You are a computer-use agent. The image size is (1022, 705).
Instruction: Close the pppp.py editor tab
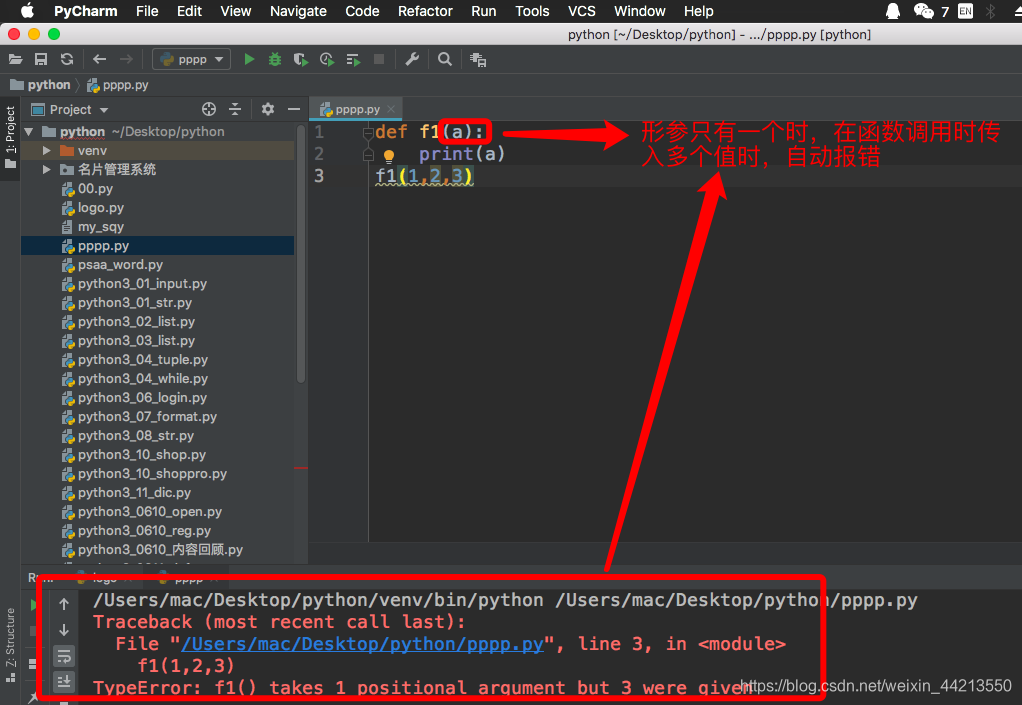pos(391,109)
